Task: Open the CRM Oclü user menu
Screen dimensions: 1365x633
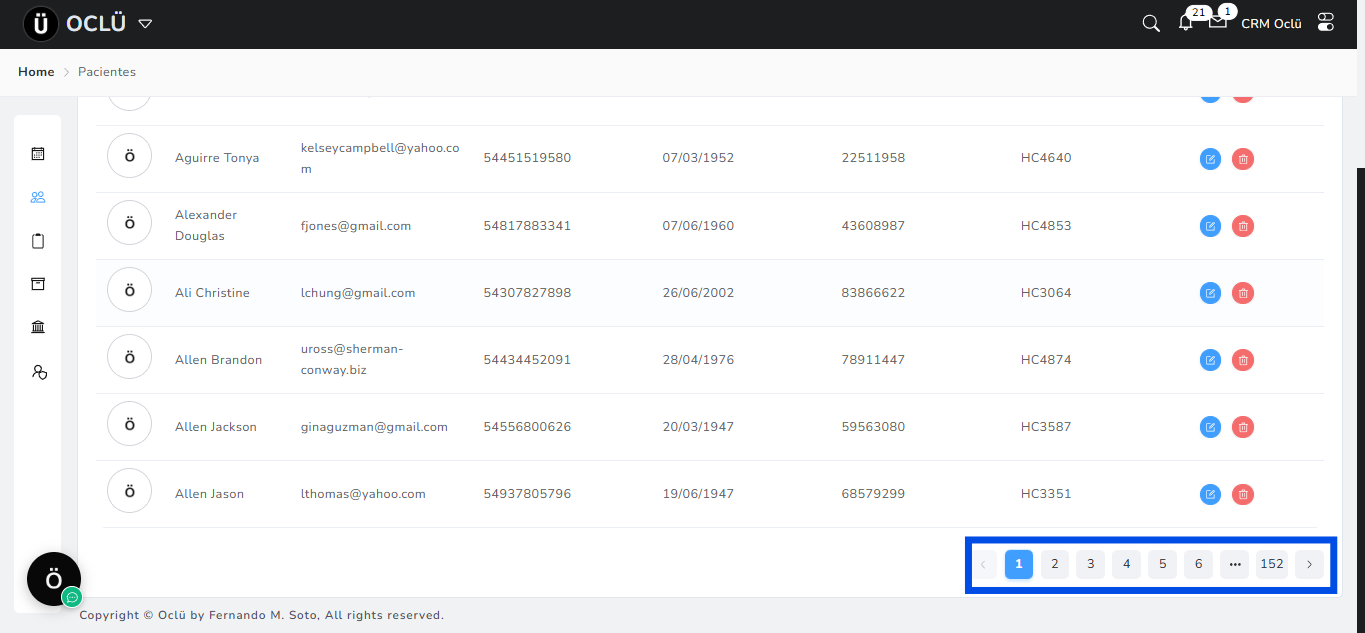Action: click(x=1271, y=24)
